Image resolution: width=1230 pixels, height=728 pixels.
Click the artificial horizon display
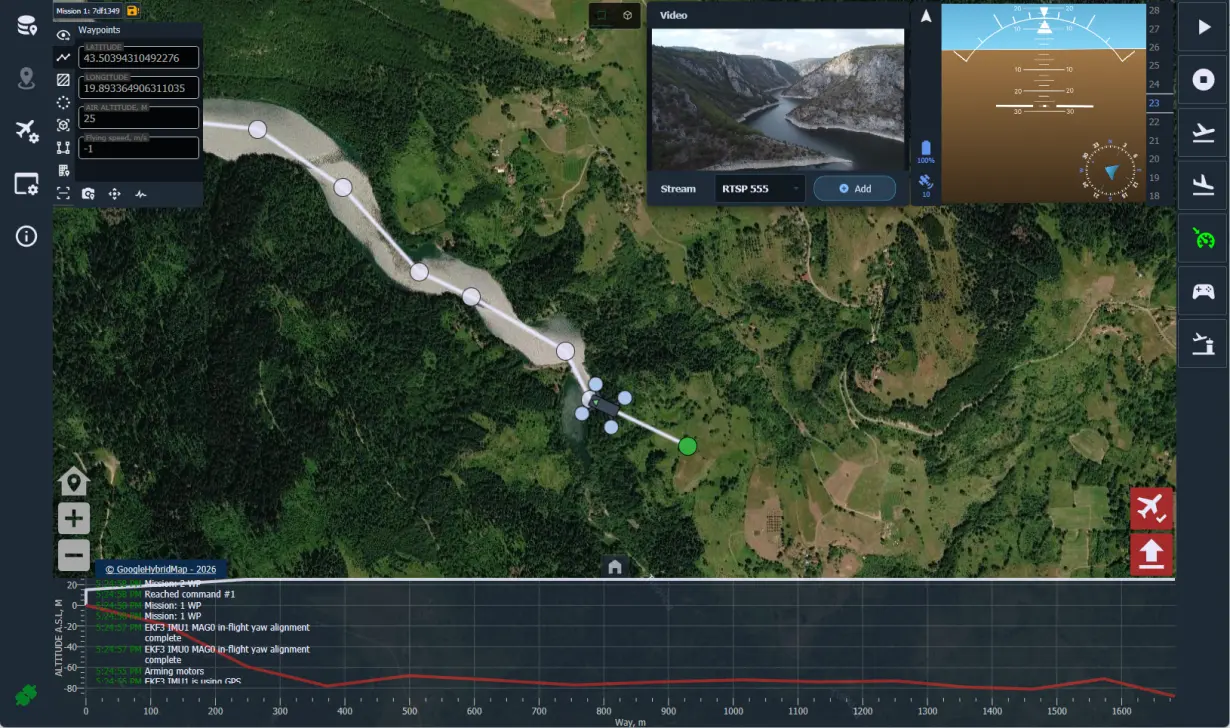click(1043, 103)
